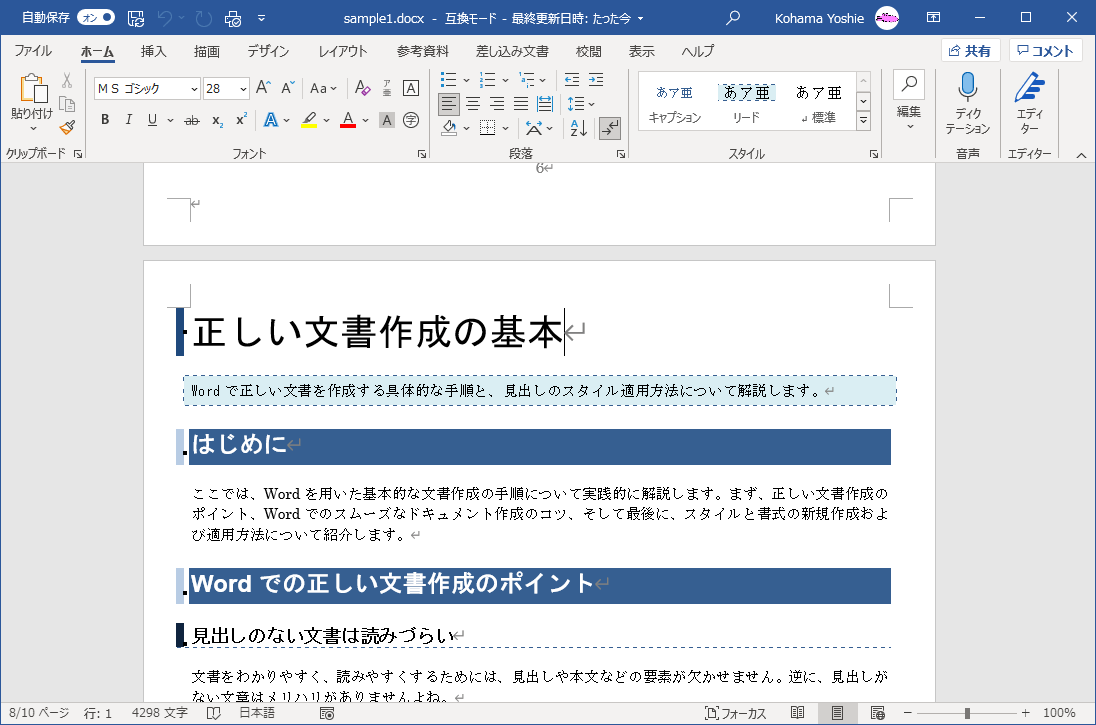
Task: Open the Editor pen icon
Action: (1029, 87)
